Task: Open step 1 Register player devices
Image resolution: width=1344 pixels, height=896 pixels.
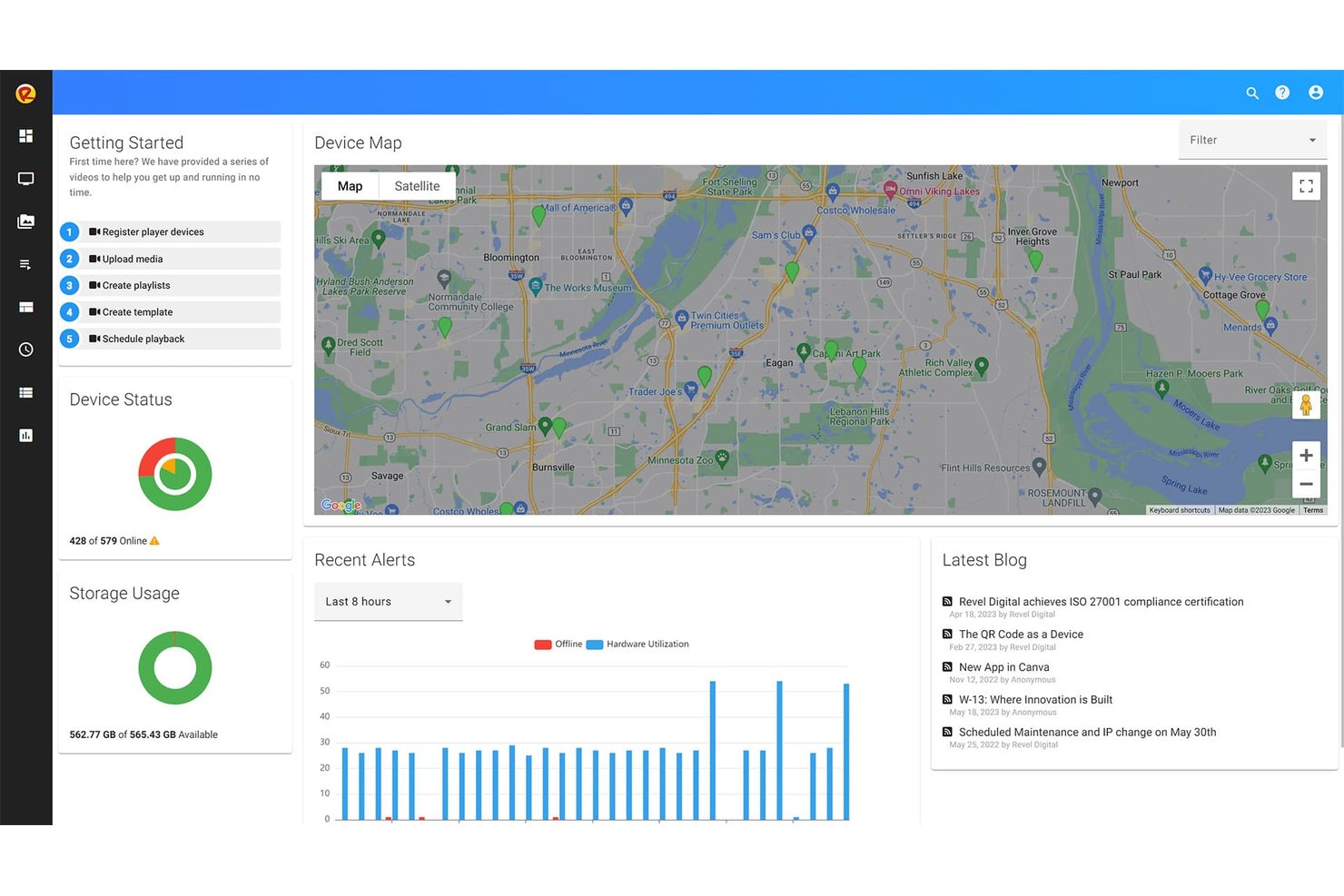Action: (170, 232)
